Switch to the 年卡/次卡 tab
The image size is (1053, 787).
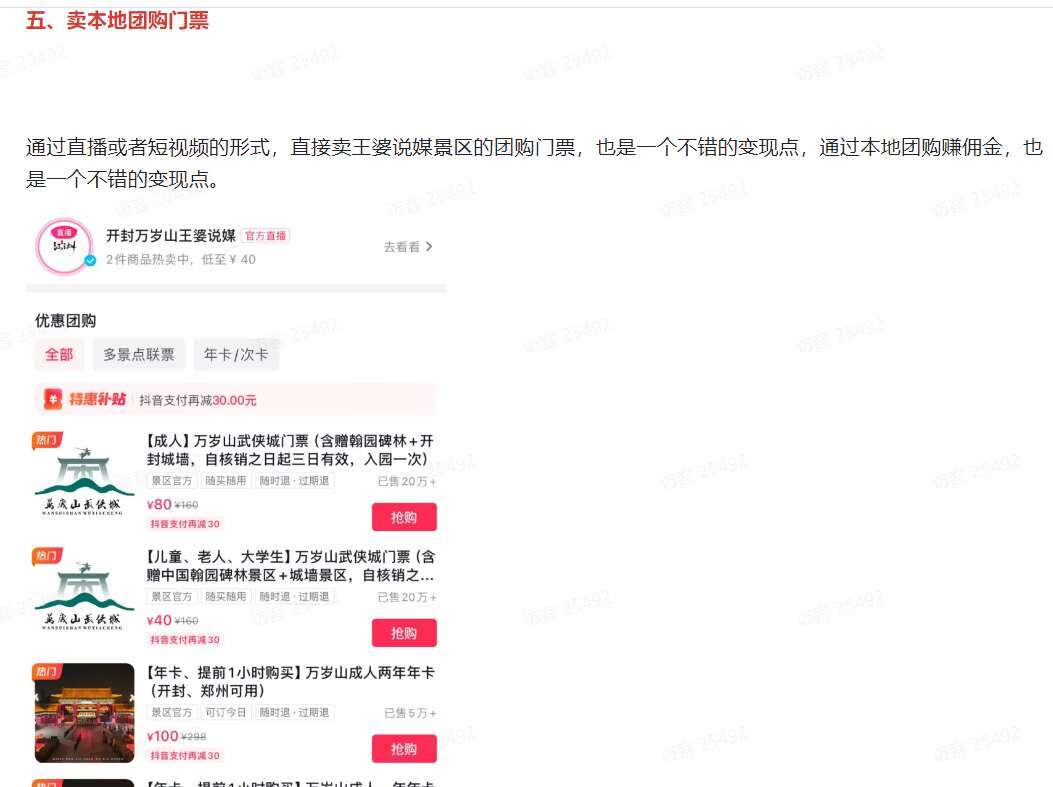[x=236, y=355]
